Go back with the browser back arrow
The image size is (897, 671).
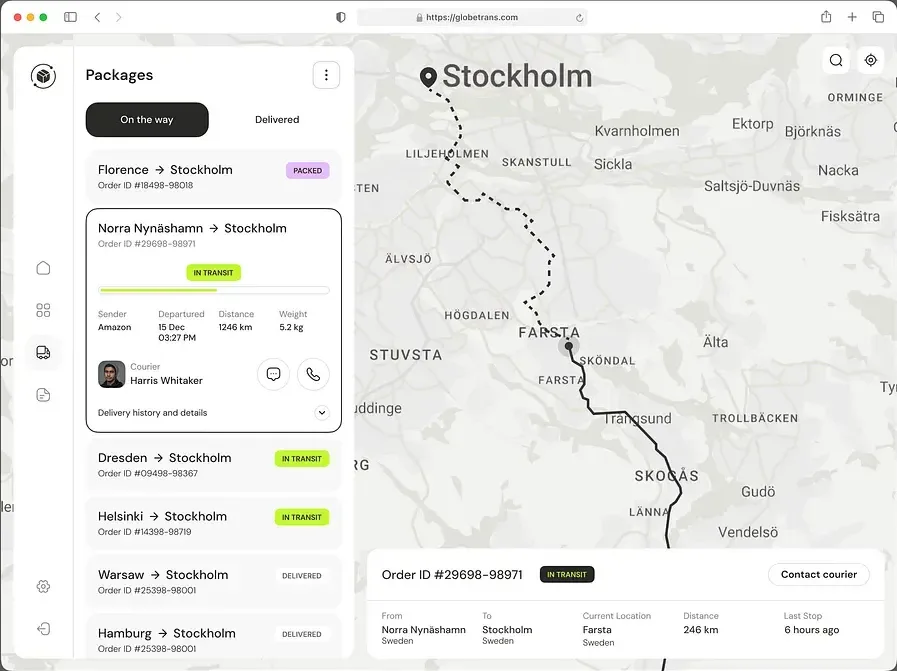[x=97, y=17]
